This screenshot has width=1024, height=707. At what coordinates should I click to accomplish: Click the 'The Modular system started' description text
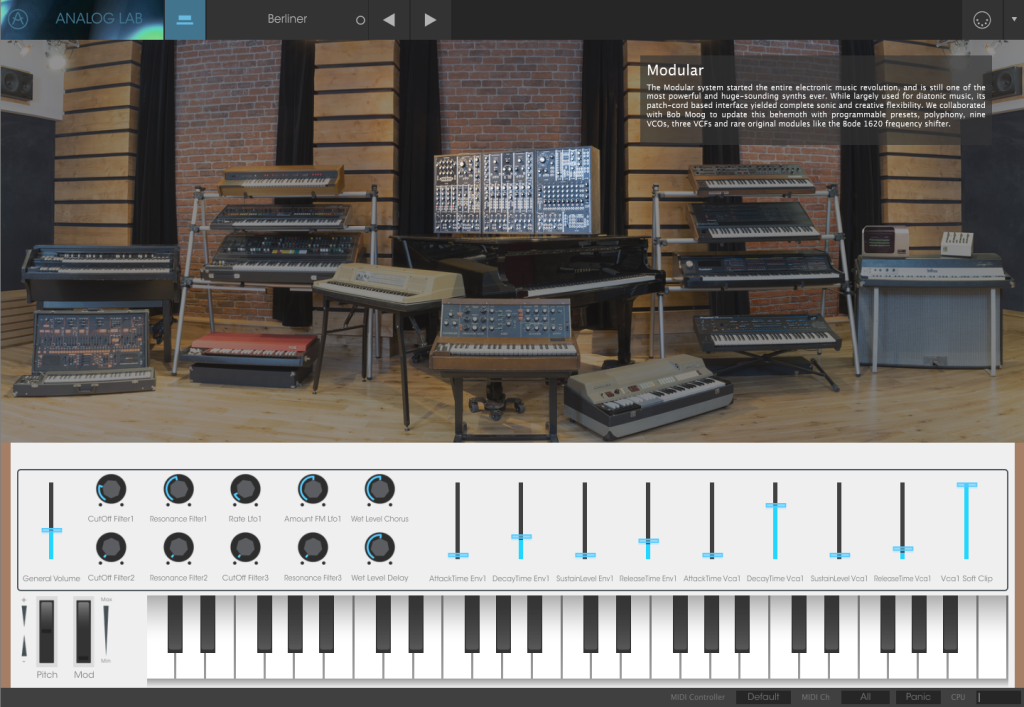816,105
